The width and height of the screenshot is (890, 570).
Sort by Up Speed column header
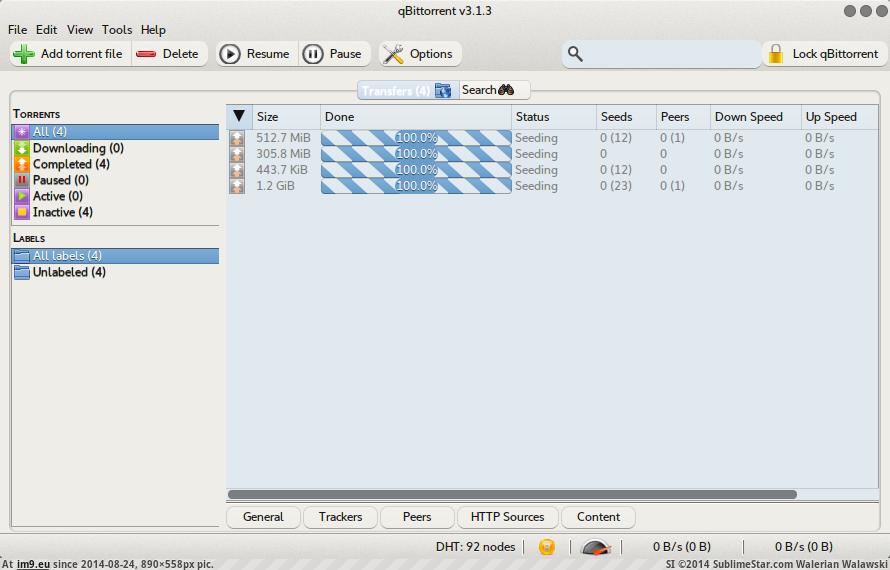839,116
